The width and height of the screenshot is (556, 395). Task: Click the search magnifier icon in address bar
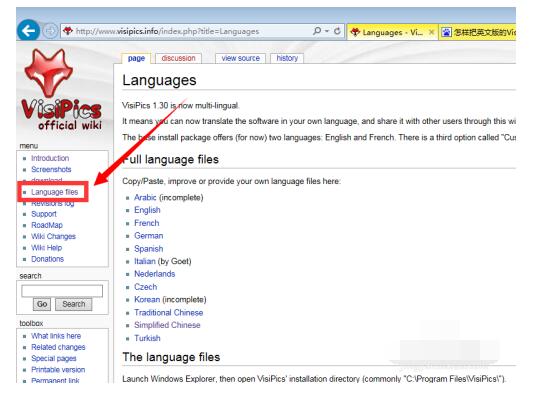coord(317,31)
